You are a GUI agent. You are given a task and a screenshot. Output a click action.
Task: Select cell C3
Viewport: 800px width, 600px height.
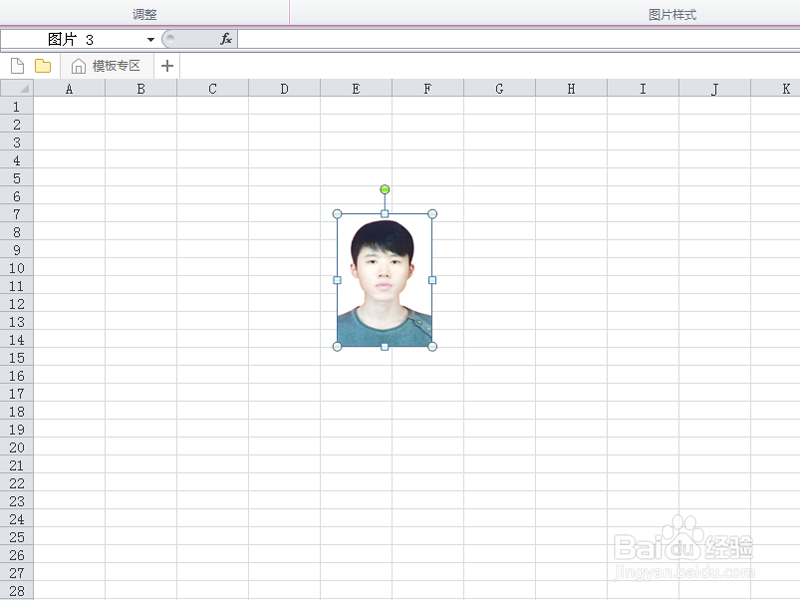(213, 142)
